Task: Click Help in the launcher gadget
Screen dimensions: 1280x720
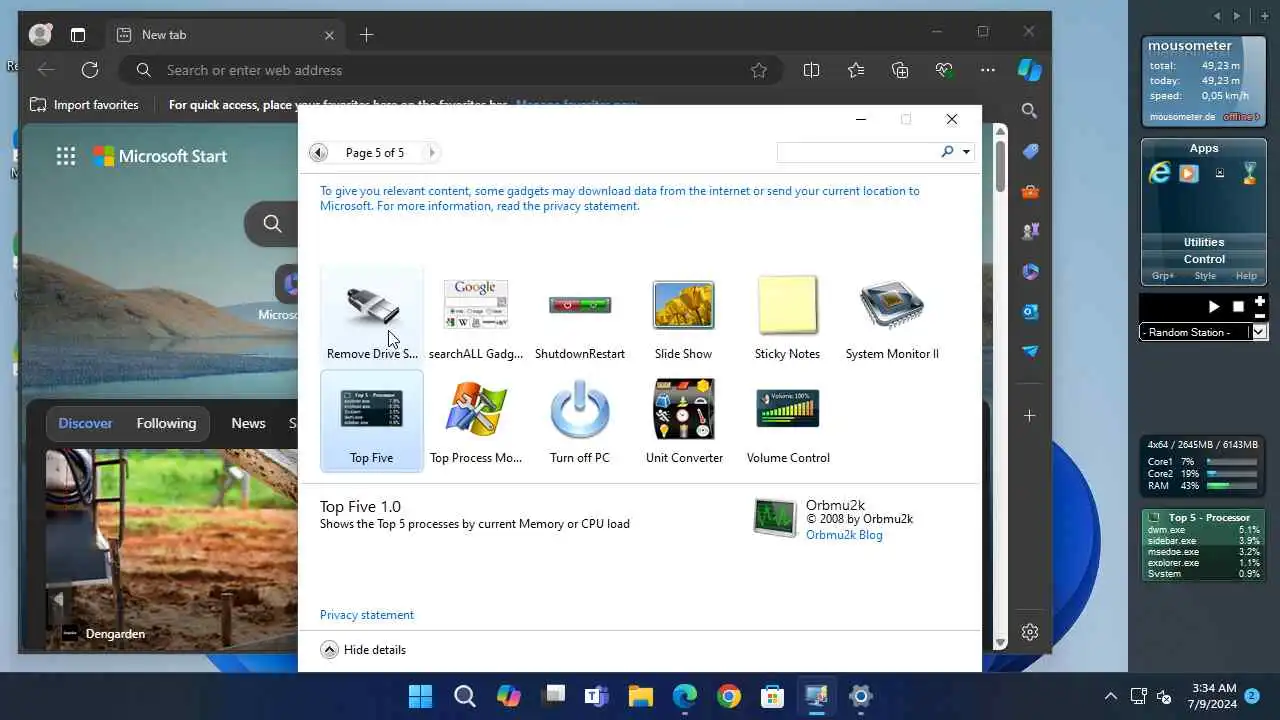Action: coord(1246,276)
